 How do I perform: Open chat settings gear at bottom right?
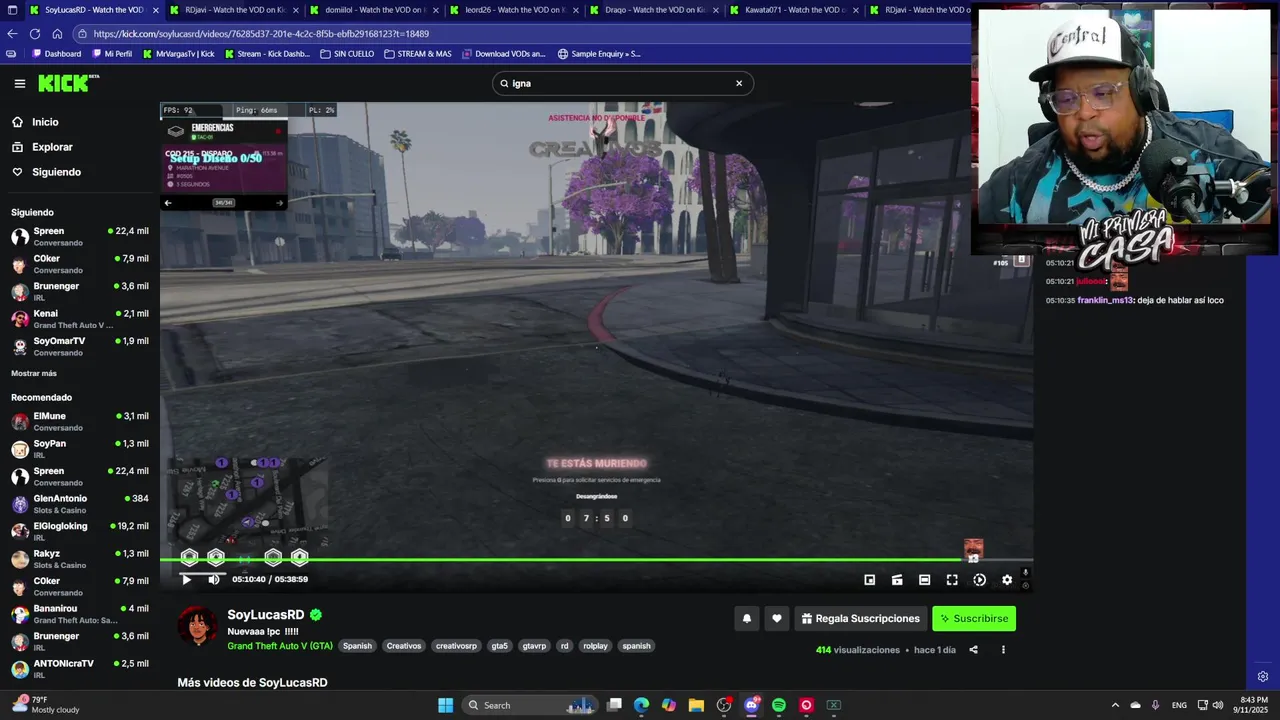(x=1263, y=677)
